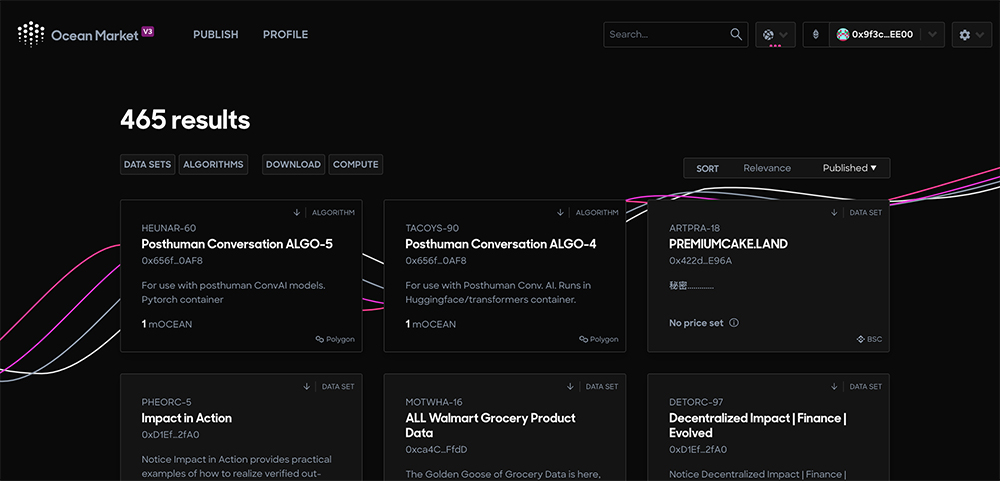Viewport: 1000px width, 481px height.
Task: Click BSC network icon on PREMIUMCAKE.LAND card
Action: click(860, 339)
